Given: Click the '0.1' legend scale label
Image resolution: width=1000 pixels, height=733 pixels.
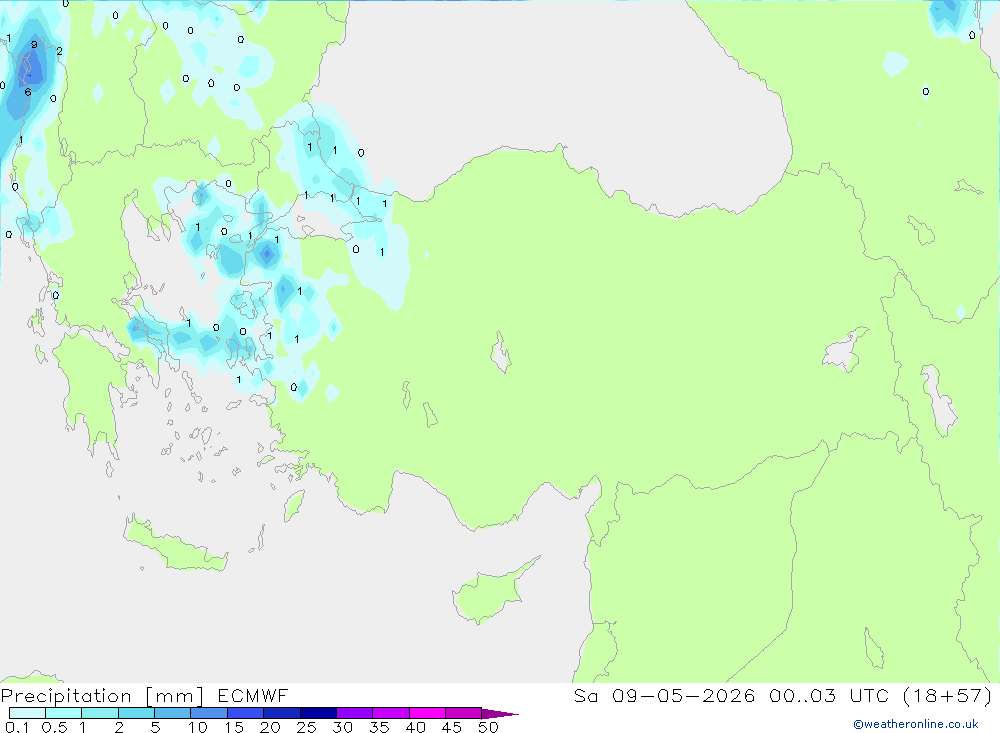Looking at the screenshot, I should pos(17,727).
